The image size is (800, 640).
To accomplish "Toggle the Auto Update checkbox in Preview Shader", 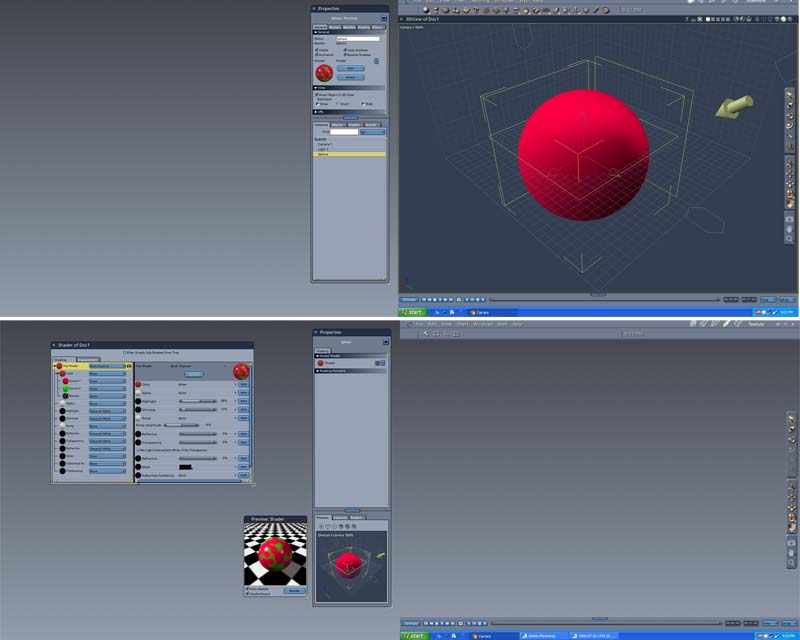I will [247, 588].
